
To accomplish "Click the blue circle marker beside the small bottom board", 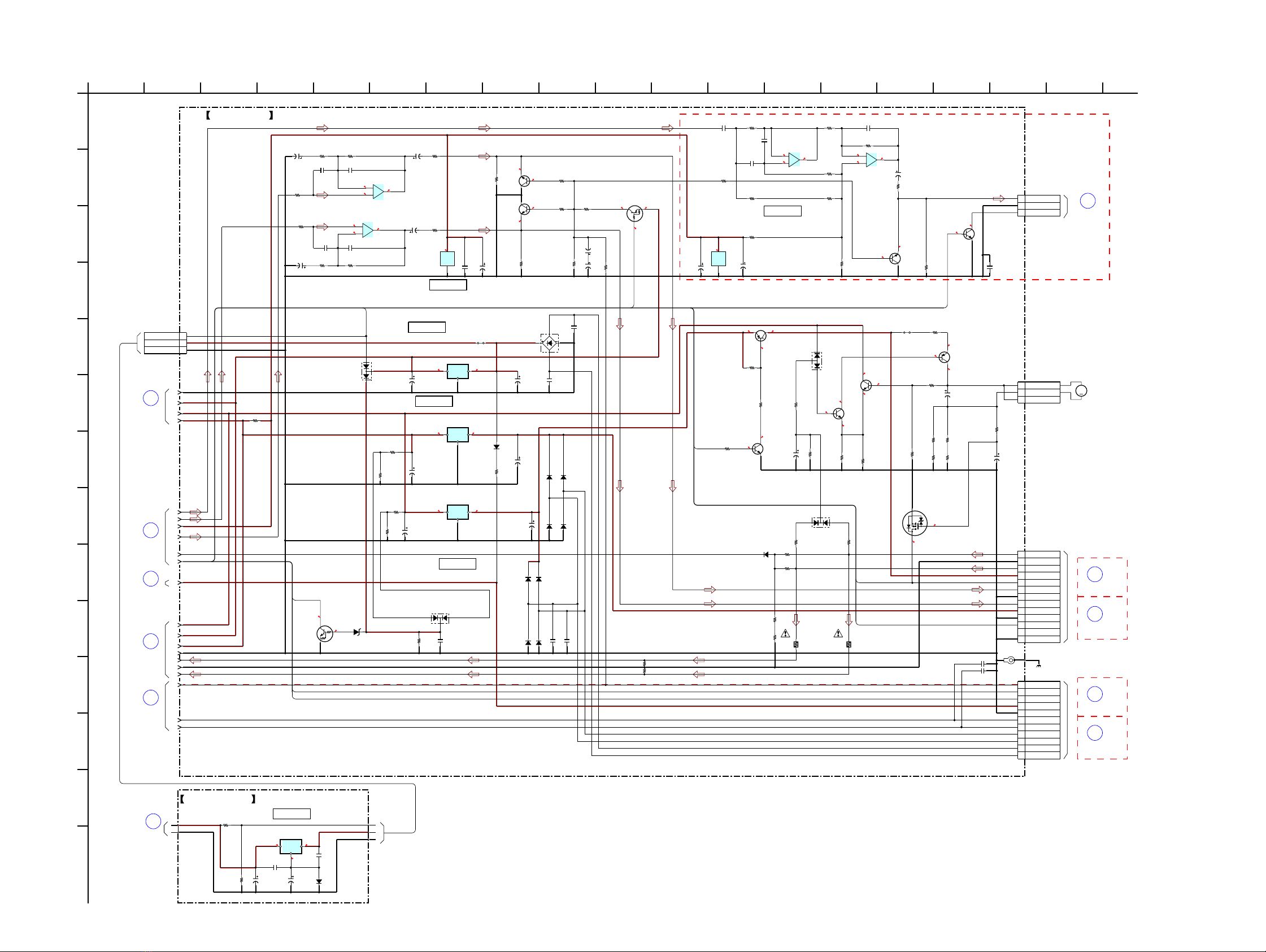I will tap(154, 821).
